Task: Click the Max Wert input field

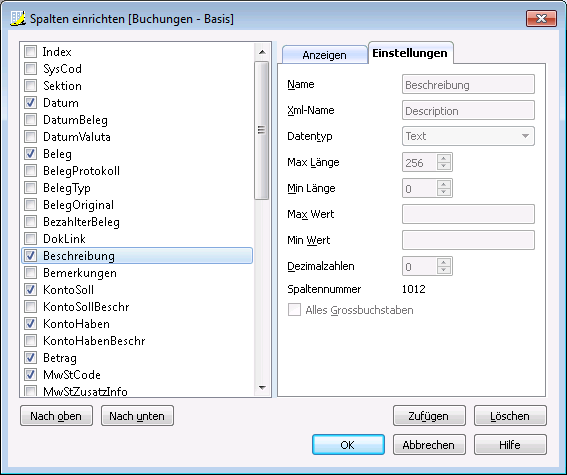Action: pyautogui.click(x=468, y=214)
